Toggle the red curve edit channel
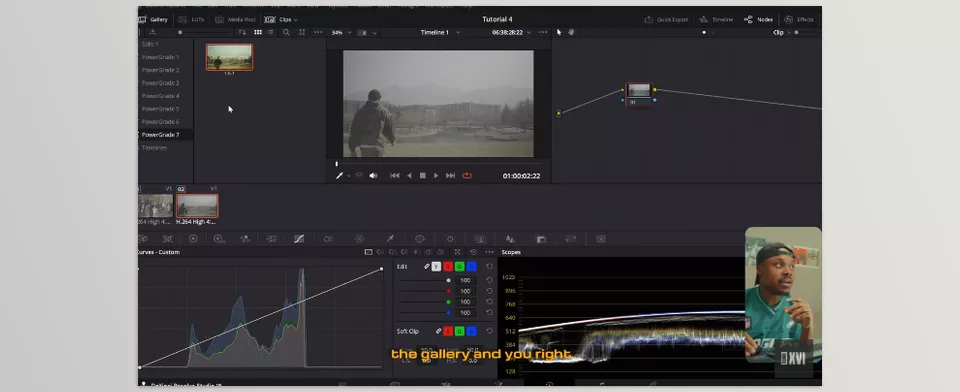The image size is (960, 392). [448, 266]
